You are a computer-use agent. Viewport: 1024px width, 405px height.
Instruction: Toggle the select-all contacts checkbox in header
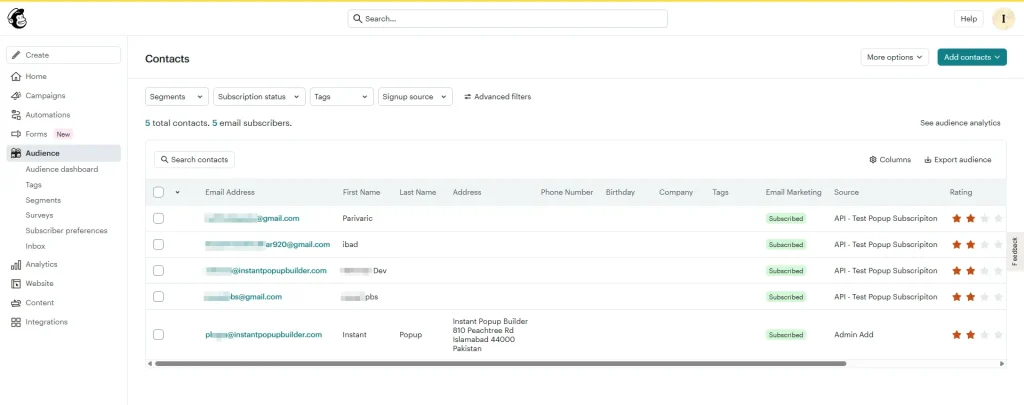tap(158, 192)
